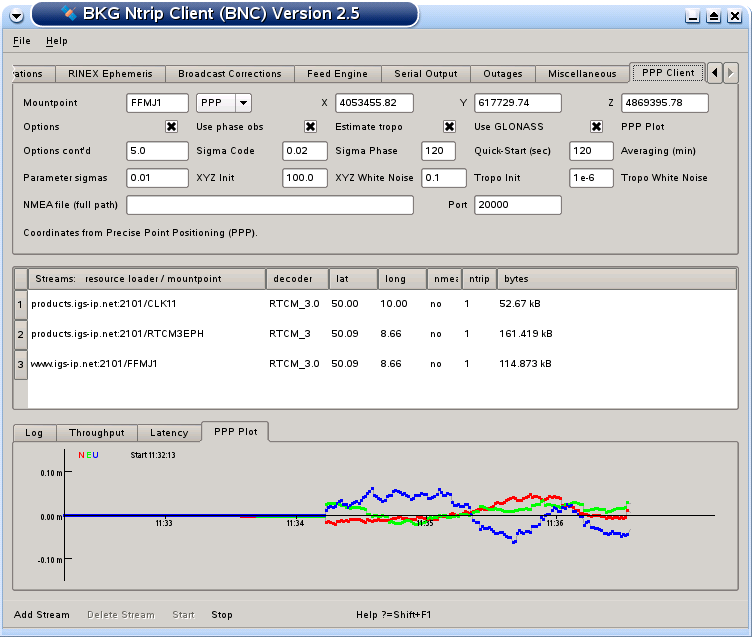Select stream row 1 CLK11
Screen dimensions: 752x637
pyautogui.click(x=103, y=303)
